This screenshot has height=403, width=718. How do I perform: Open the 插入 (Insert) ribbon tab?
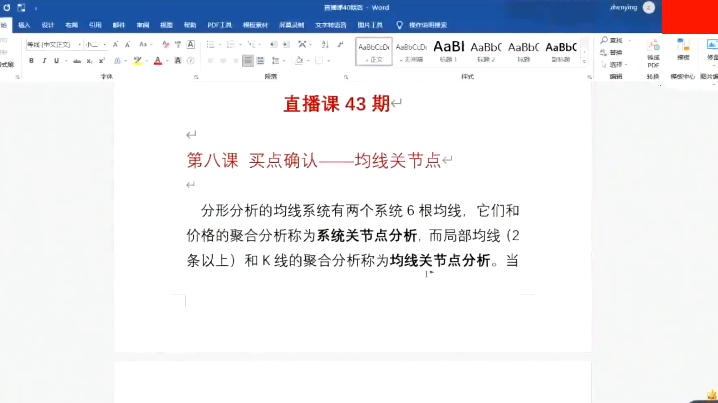tap(24, 24)
